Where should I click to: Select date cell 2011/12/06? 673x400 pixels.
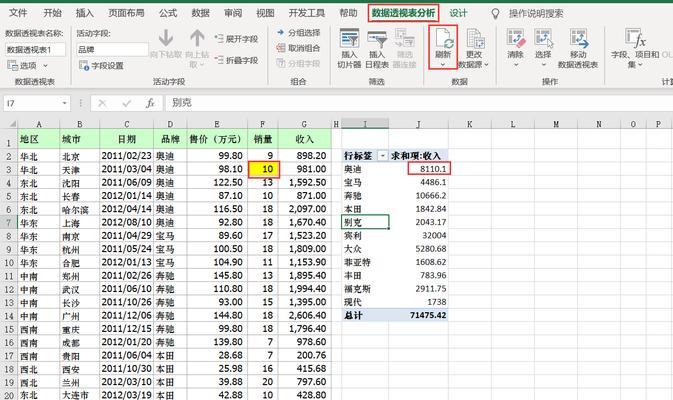coord(127,315)
